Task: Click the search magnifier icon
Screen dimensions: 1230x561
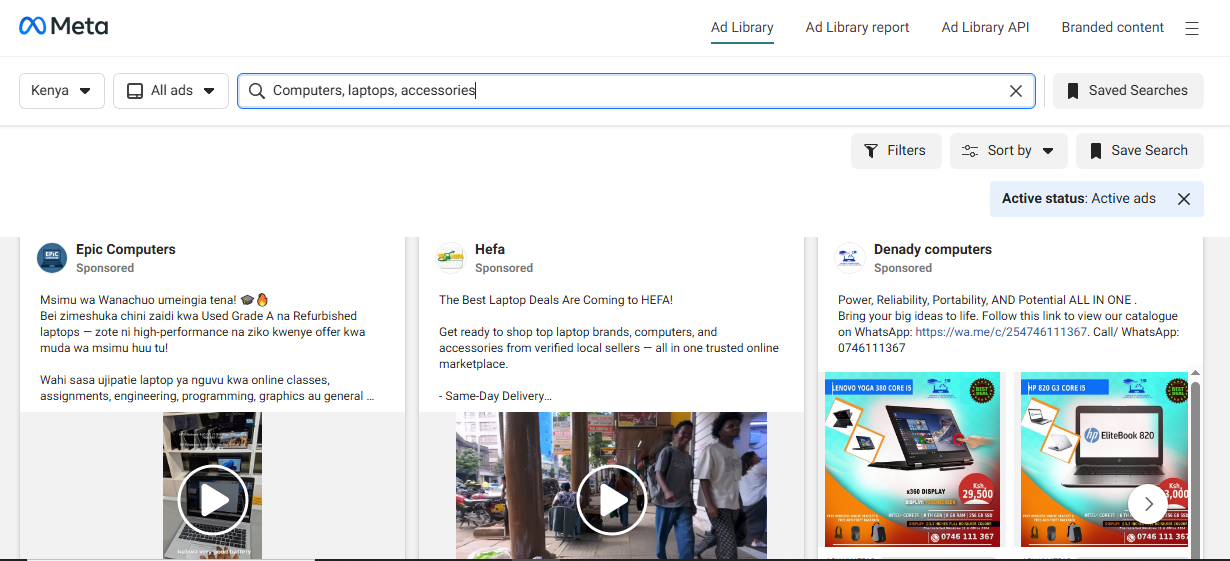Action: 257,91
